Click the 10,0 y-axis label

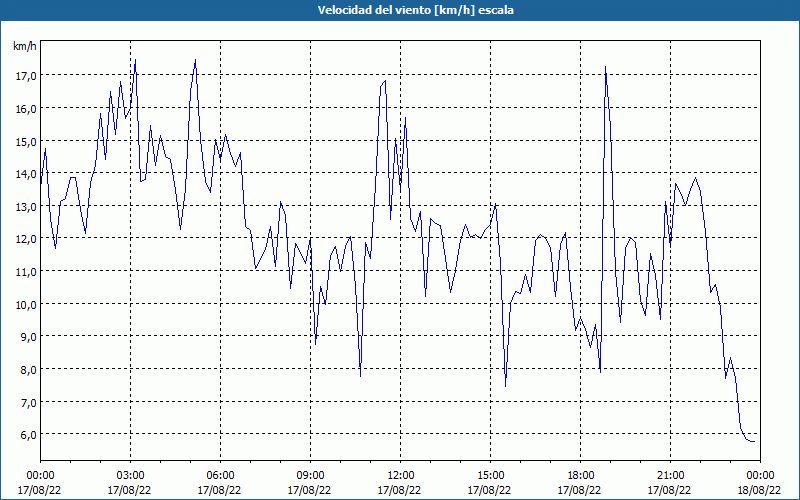tap(26, 305)
